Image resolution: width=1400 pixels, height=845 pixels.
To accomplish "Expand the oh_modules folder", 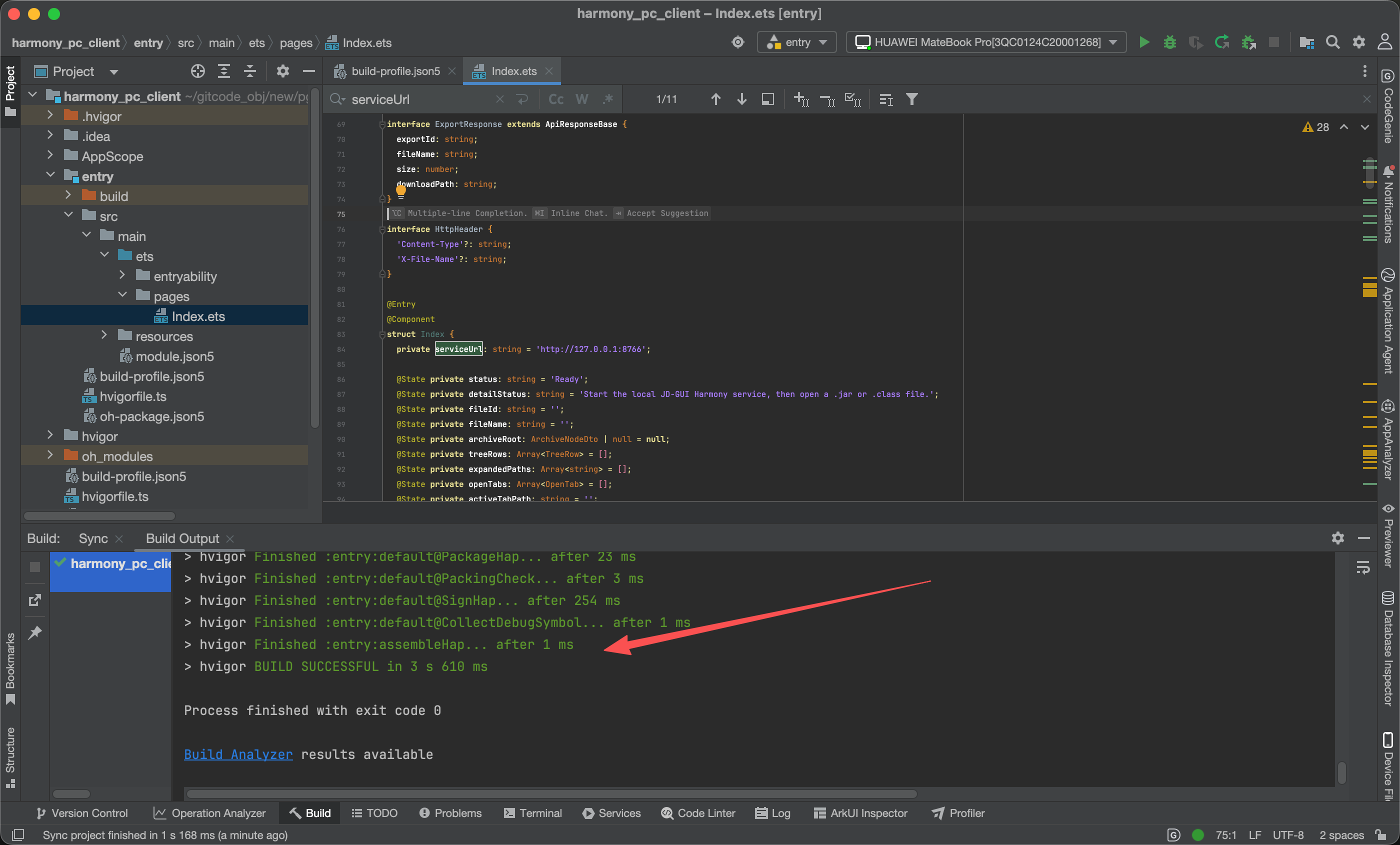I will pos(50,455).
